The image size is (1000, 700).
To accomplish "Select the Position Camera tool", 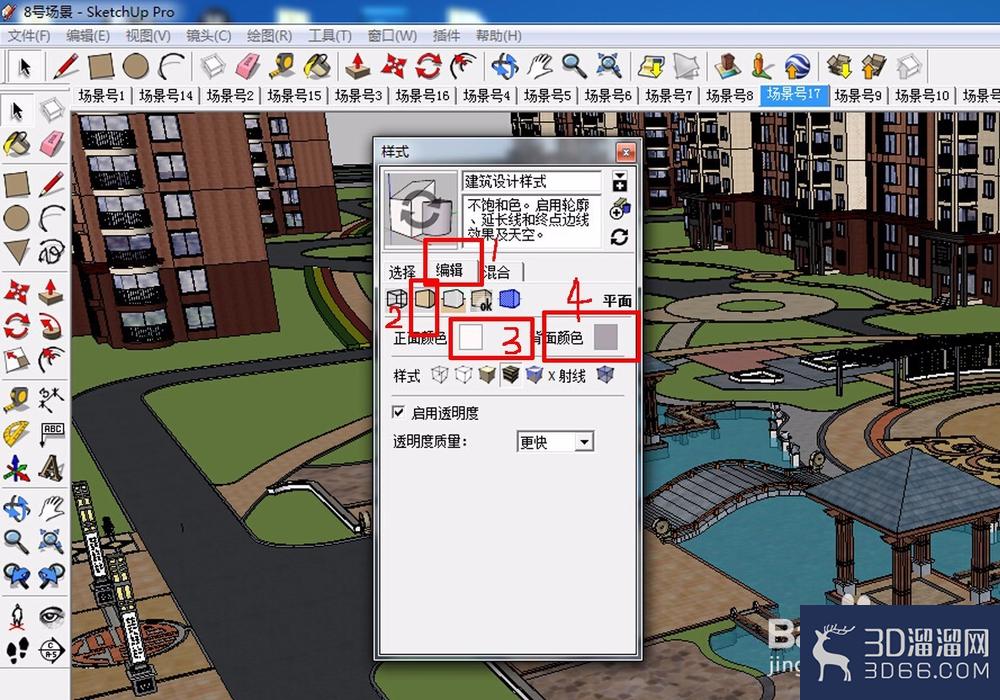I will pyautogui.click(x=17, y=616).
